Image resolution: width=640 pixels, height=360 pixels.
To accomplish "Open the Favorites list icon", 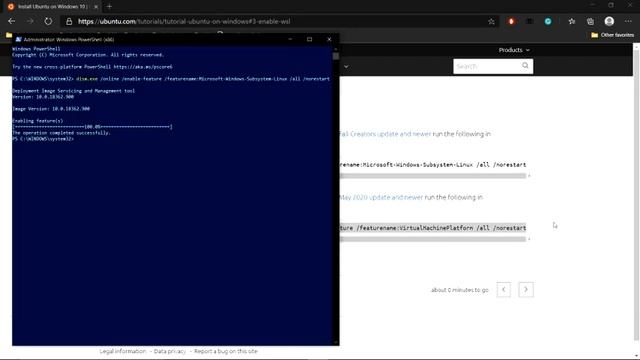I will 572,21.
